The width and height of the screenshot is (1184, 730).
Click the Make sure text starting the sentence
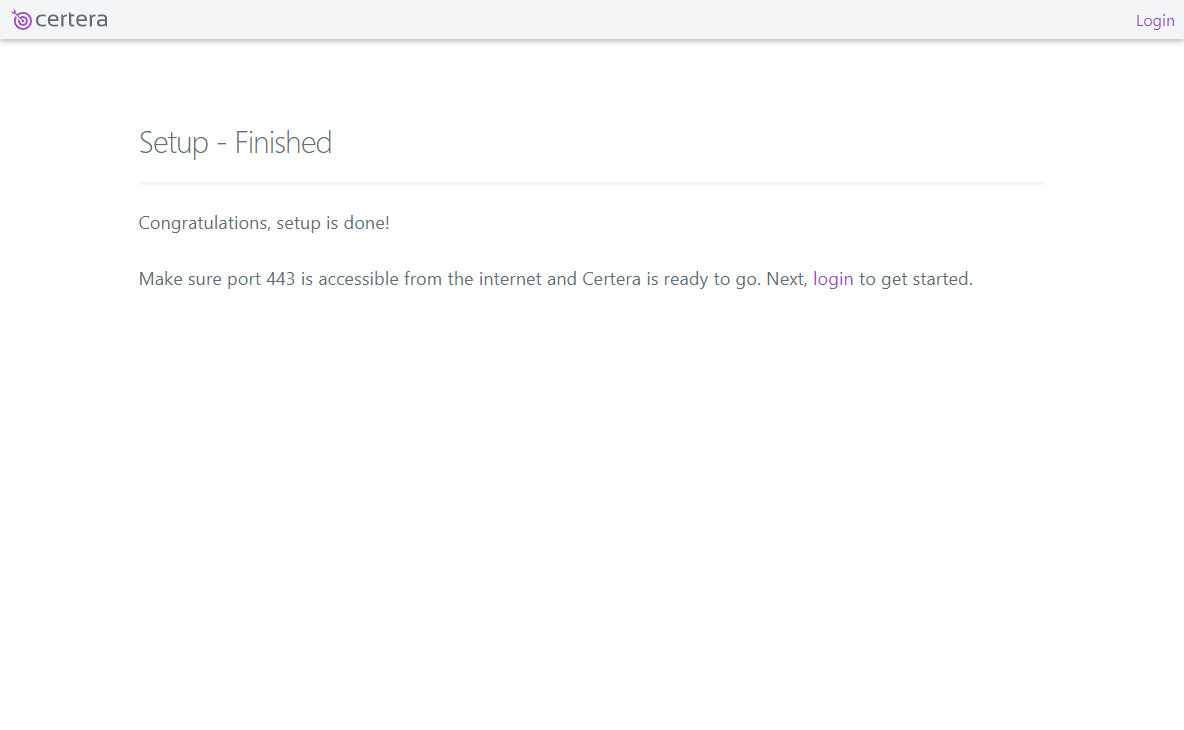(180, 279)
